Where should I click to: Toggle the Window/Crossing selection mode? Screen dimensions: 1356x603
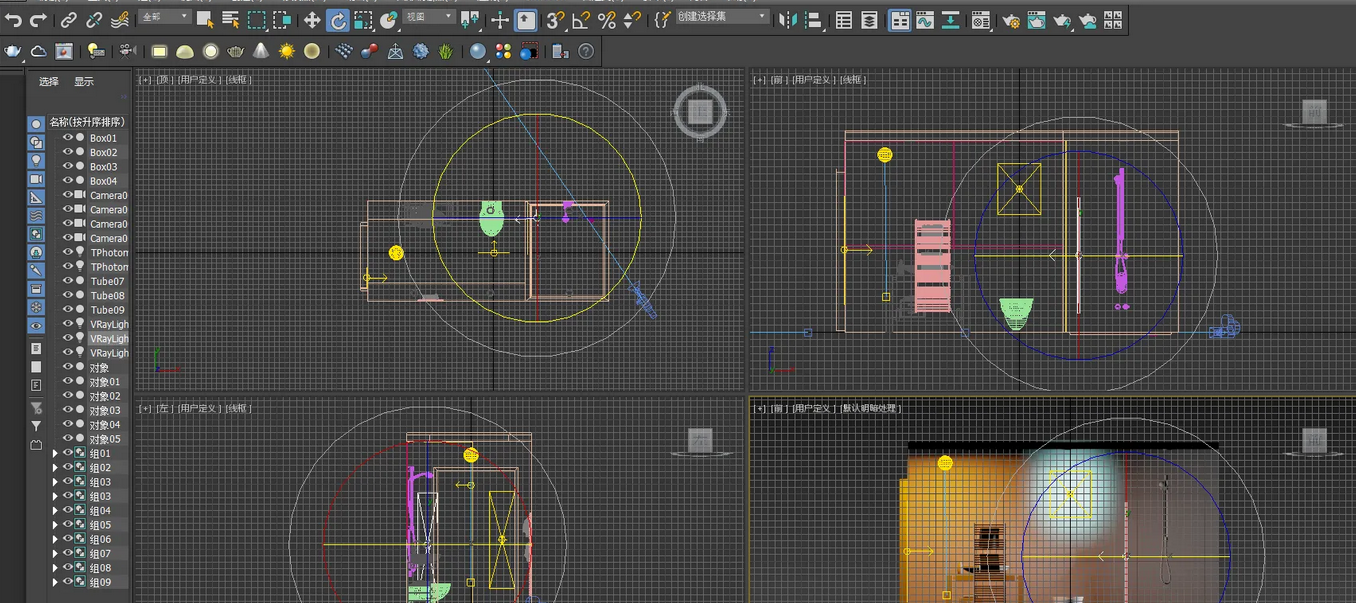point(282,19)
